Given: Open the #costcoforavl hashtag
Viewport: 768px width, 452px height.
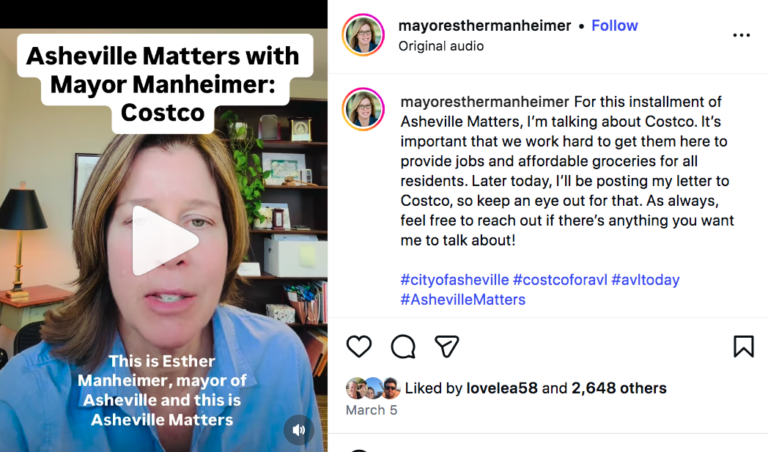Looking at the screenshot, I should (560, 280).
